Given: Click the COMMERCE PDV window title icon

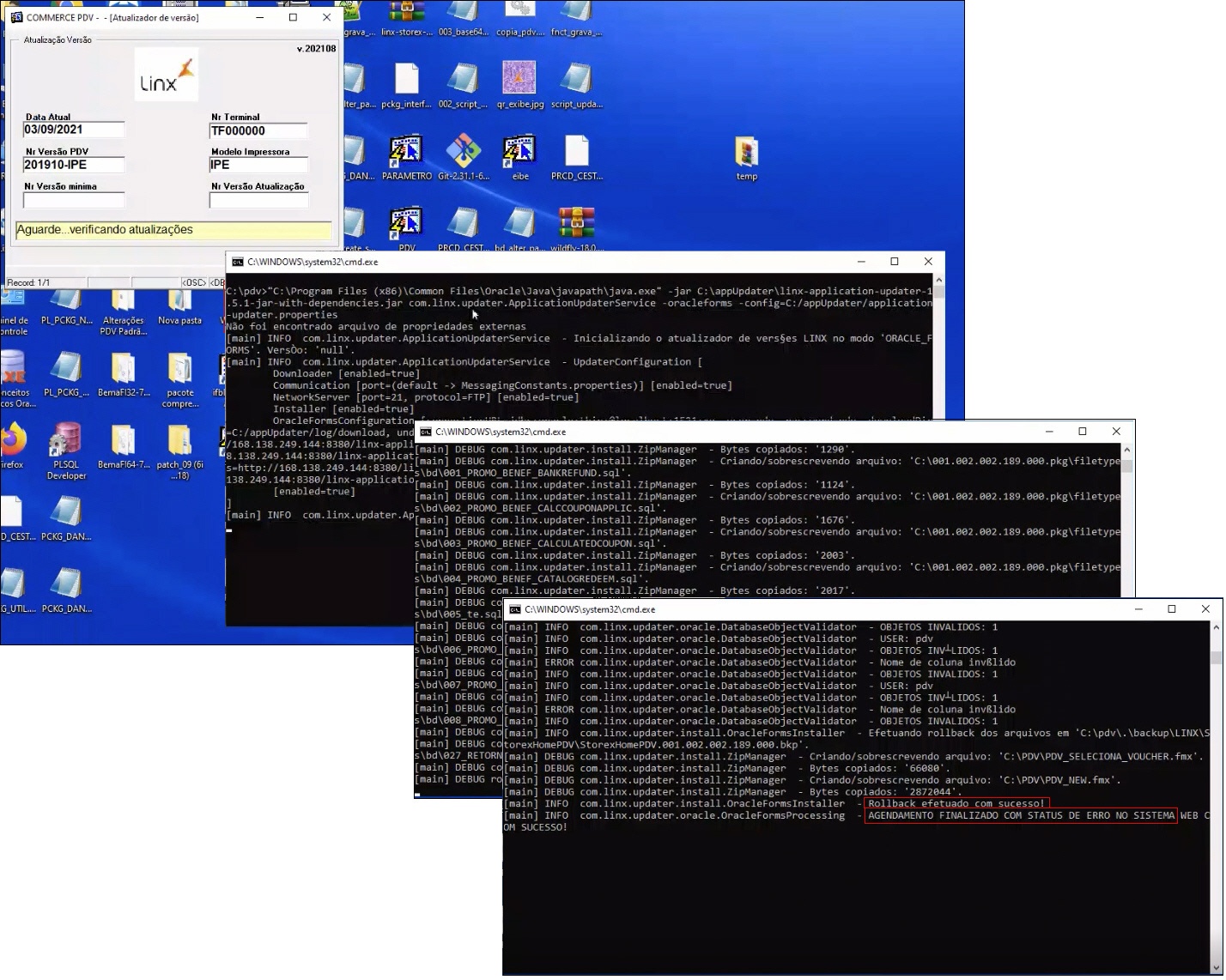Looking at the screenshot, I should 16,17.
